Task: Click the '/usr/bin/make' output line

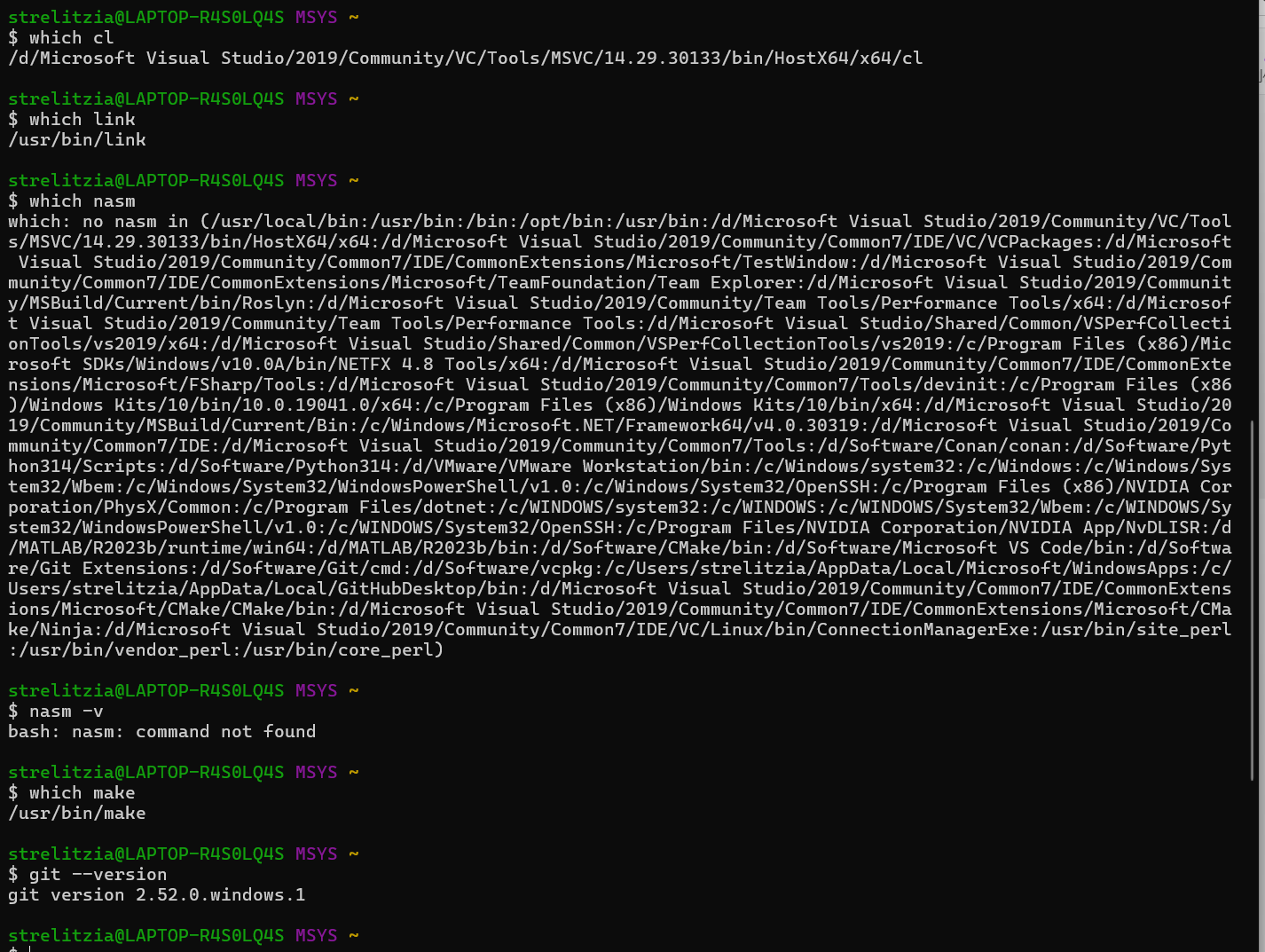Action: click(77, 813)
